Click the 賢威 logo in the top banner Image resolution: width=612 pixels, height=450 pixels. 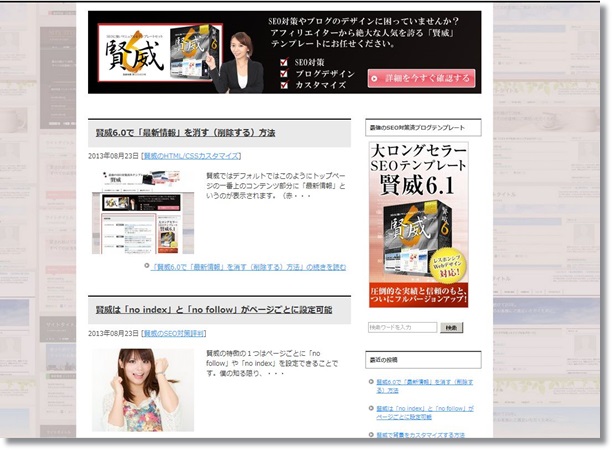pos(134,53)
